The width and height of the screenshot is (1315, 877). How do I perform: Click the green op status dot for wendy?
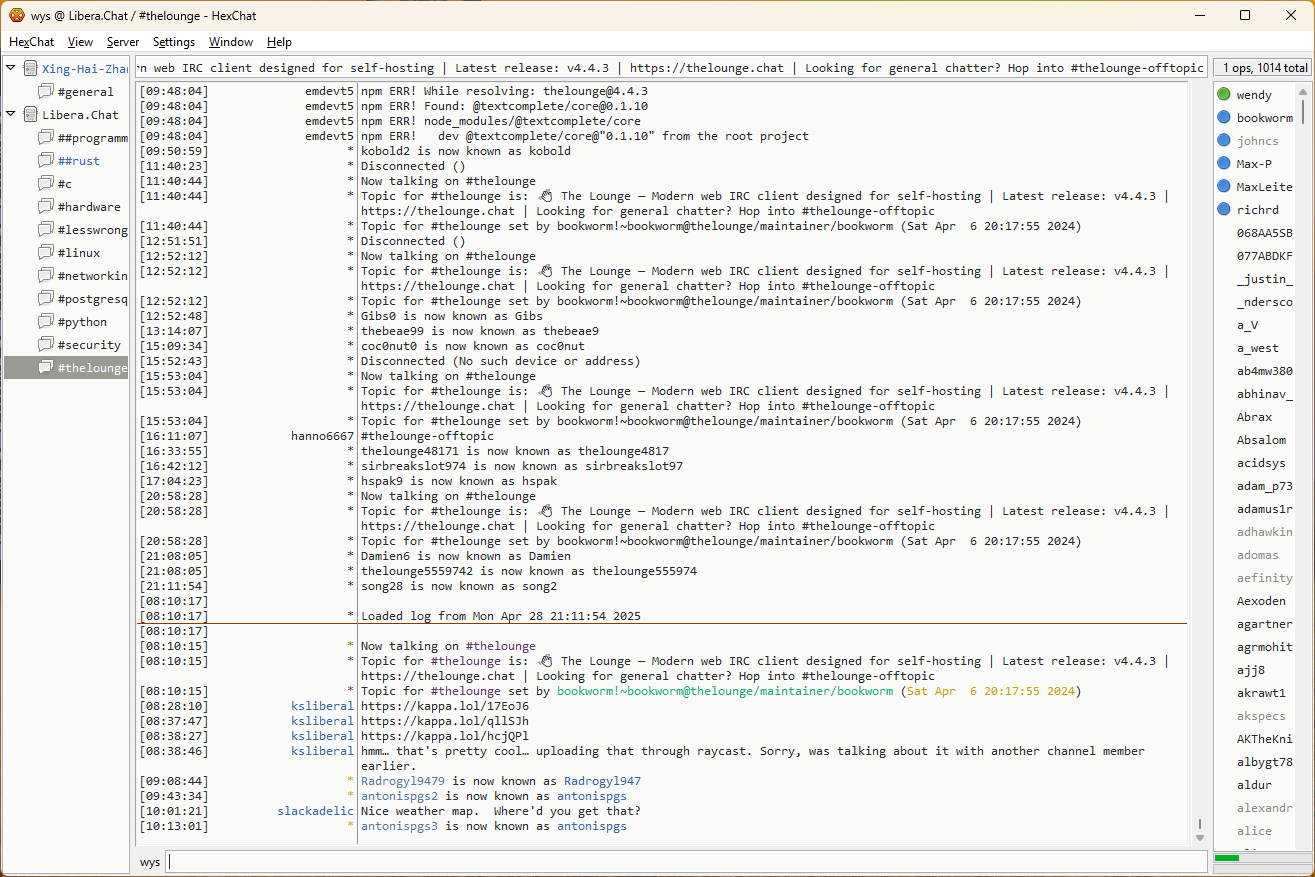pos(1223,95)
